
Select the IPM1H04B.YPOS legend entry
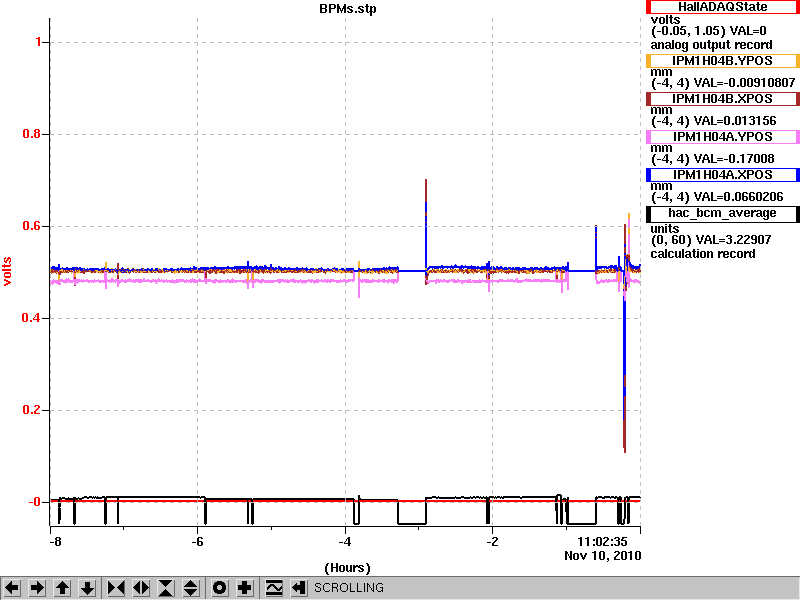(x=722, y=61)
